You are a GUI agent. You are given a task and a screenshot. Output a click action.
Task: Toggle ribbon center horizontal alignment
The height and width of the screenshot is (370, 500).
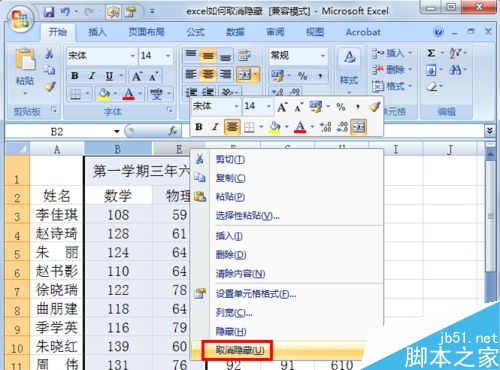208,74
